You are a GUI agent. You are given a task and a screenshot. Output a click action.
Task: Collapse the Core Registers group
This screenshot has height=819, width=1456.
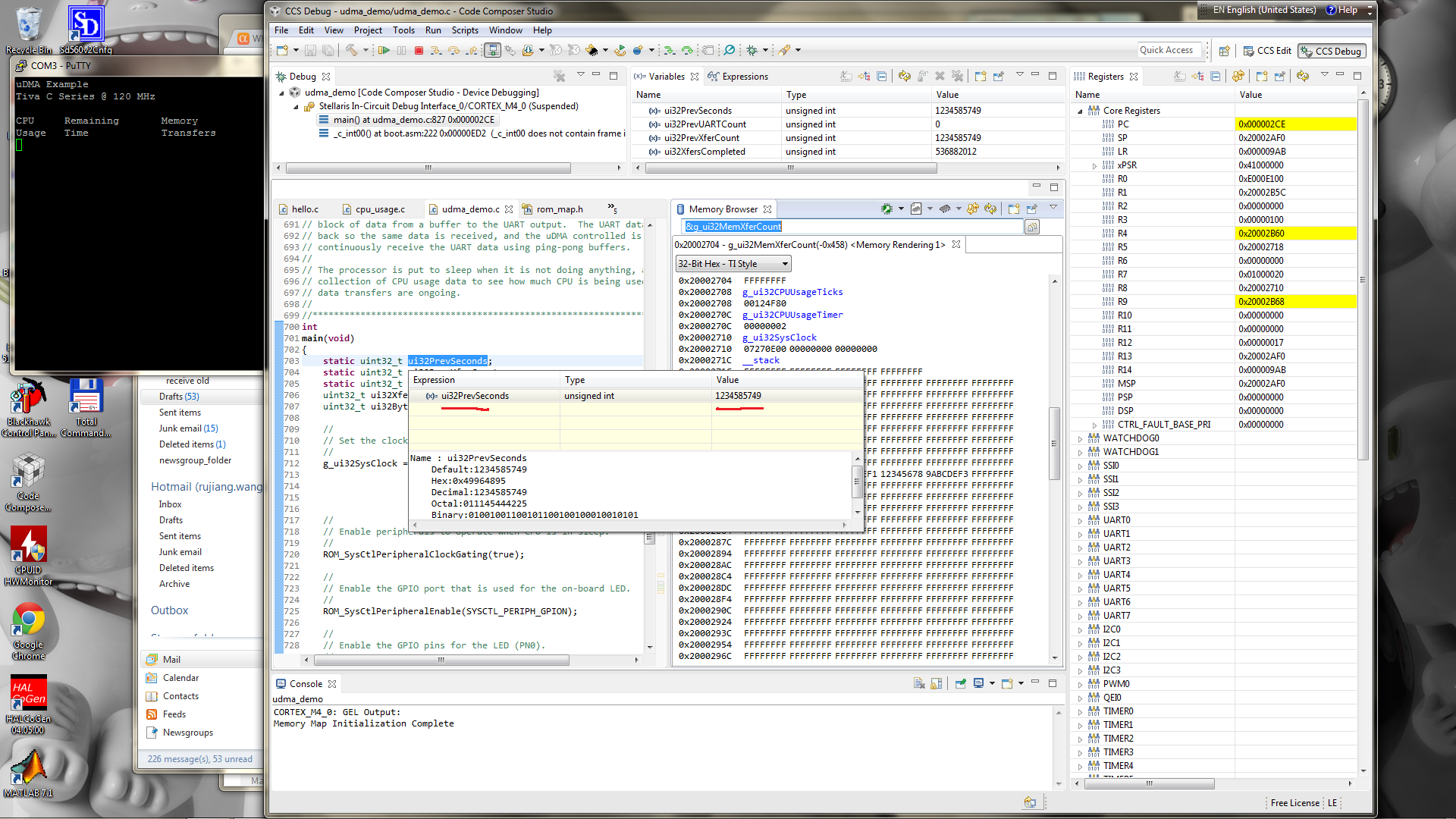pyautogui.click(x=1081, y=111)
